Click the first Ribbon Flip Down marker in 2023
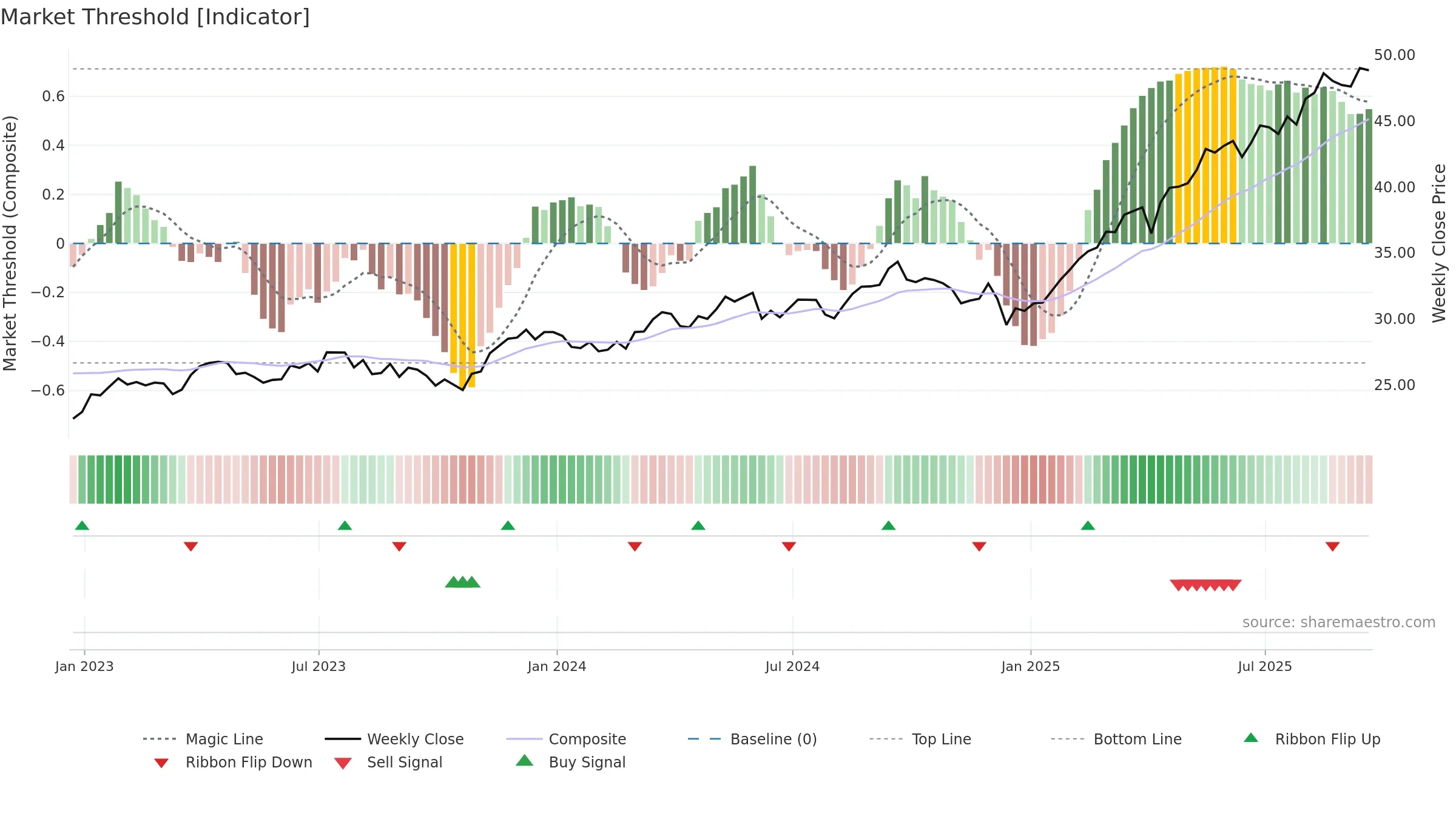Screen dimensions: 1456x819 190,547
